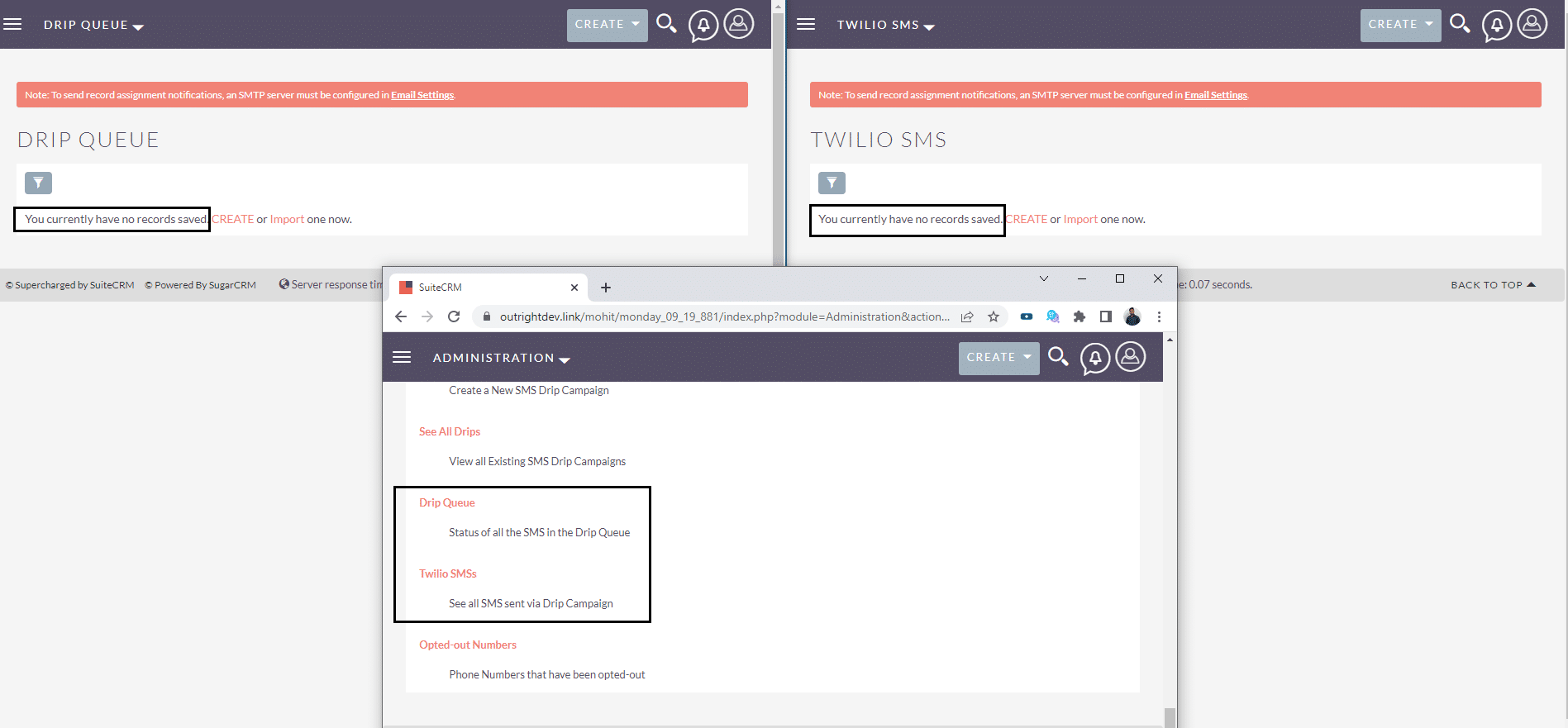Share this page from address bar
The image size is (1568, 728).
click(967, 316)
